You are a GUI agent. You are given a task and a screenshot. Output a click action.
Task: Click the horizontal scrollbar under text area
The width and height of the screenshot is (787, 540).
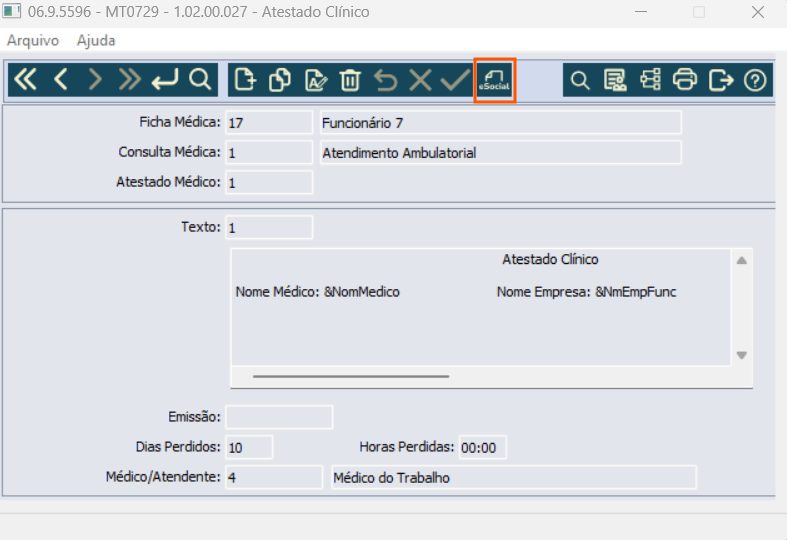351,376
